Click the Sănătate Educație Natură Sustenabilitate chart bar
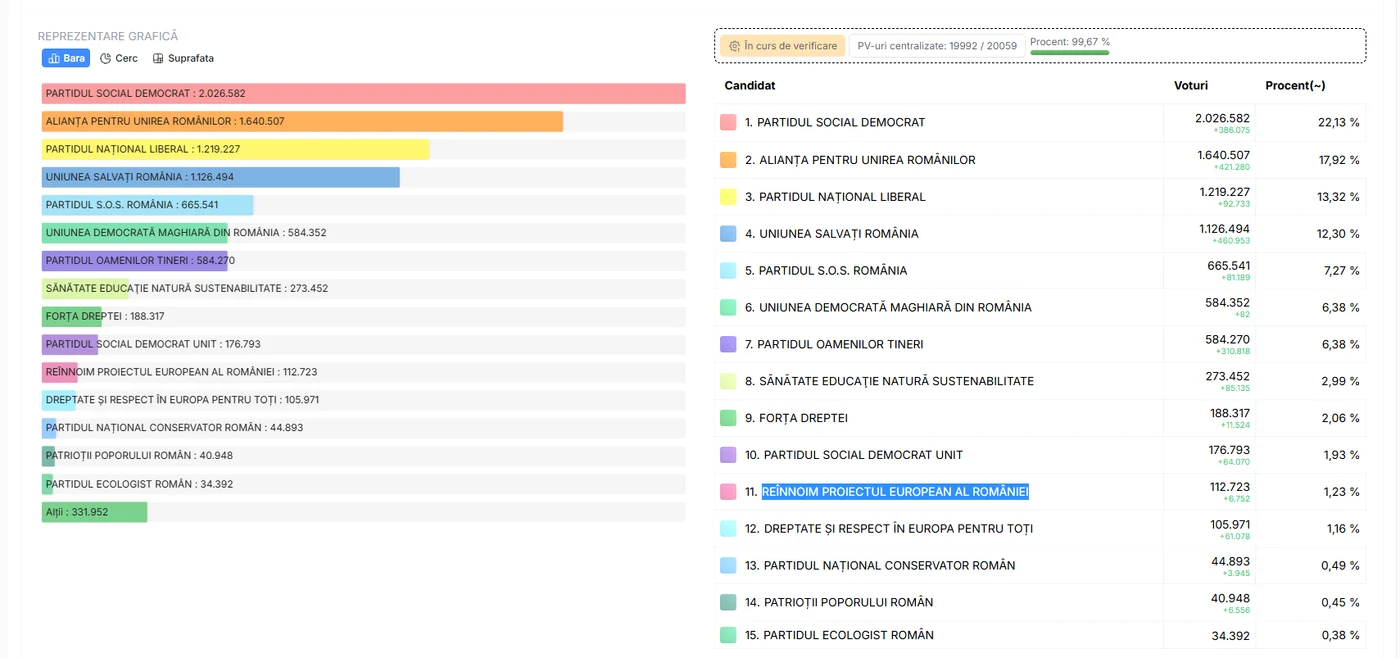 tap(86, 288)
